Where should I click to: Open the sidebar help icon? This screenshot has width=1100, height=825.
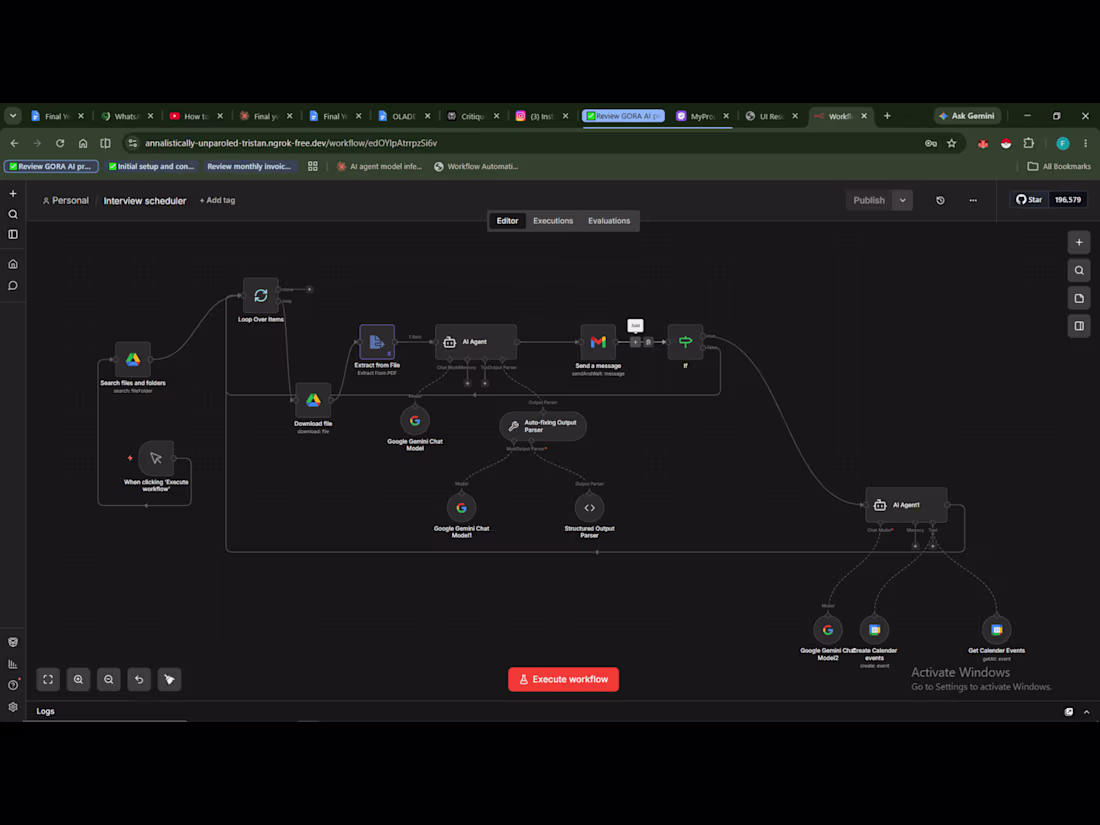point(13,685)
